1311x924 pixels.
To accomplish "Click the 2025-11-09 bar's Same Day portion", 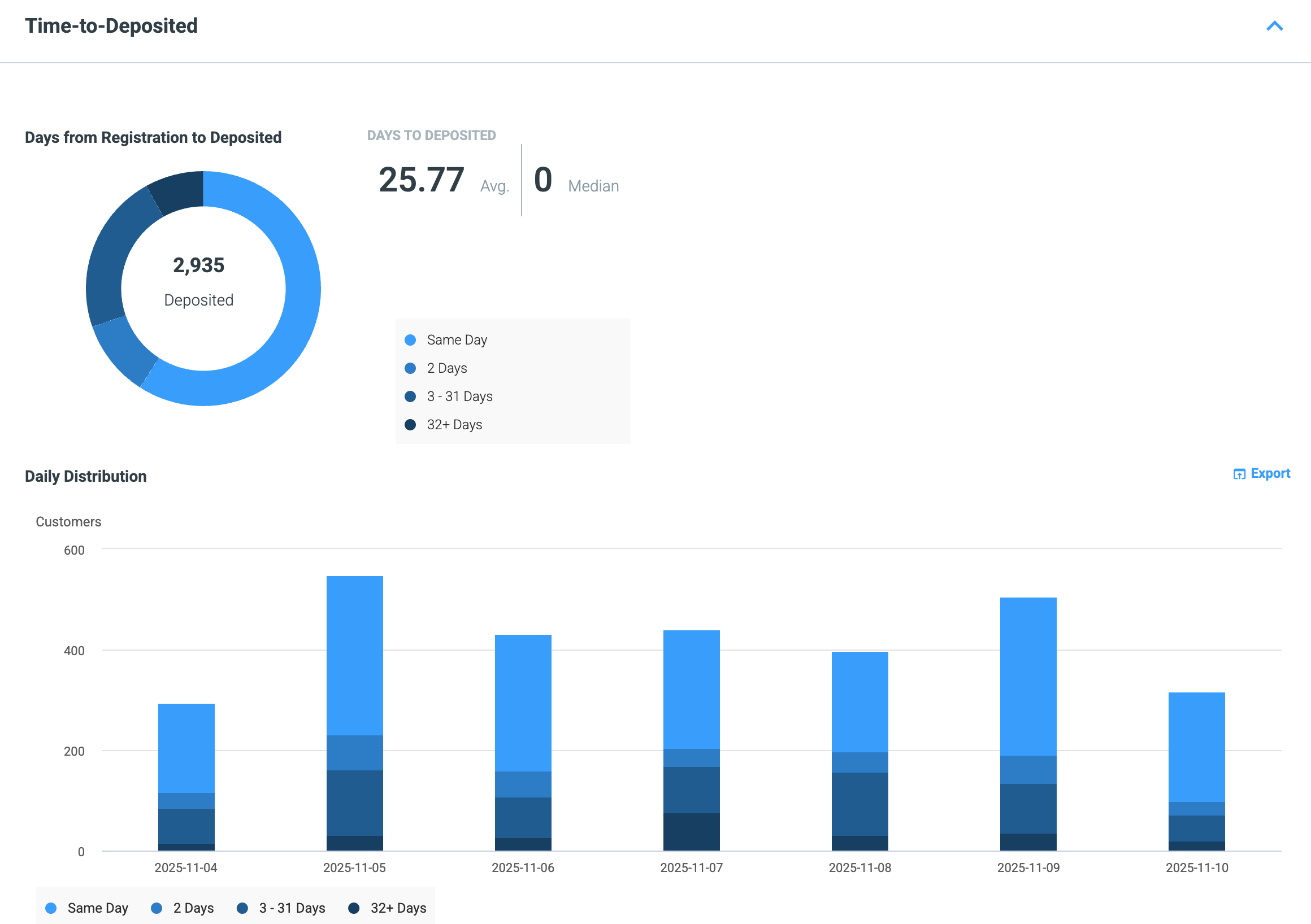I will click(1028, 676).
